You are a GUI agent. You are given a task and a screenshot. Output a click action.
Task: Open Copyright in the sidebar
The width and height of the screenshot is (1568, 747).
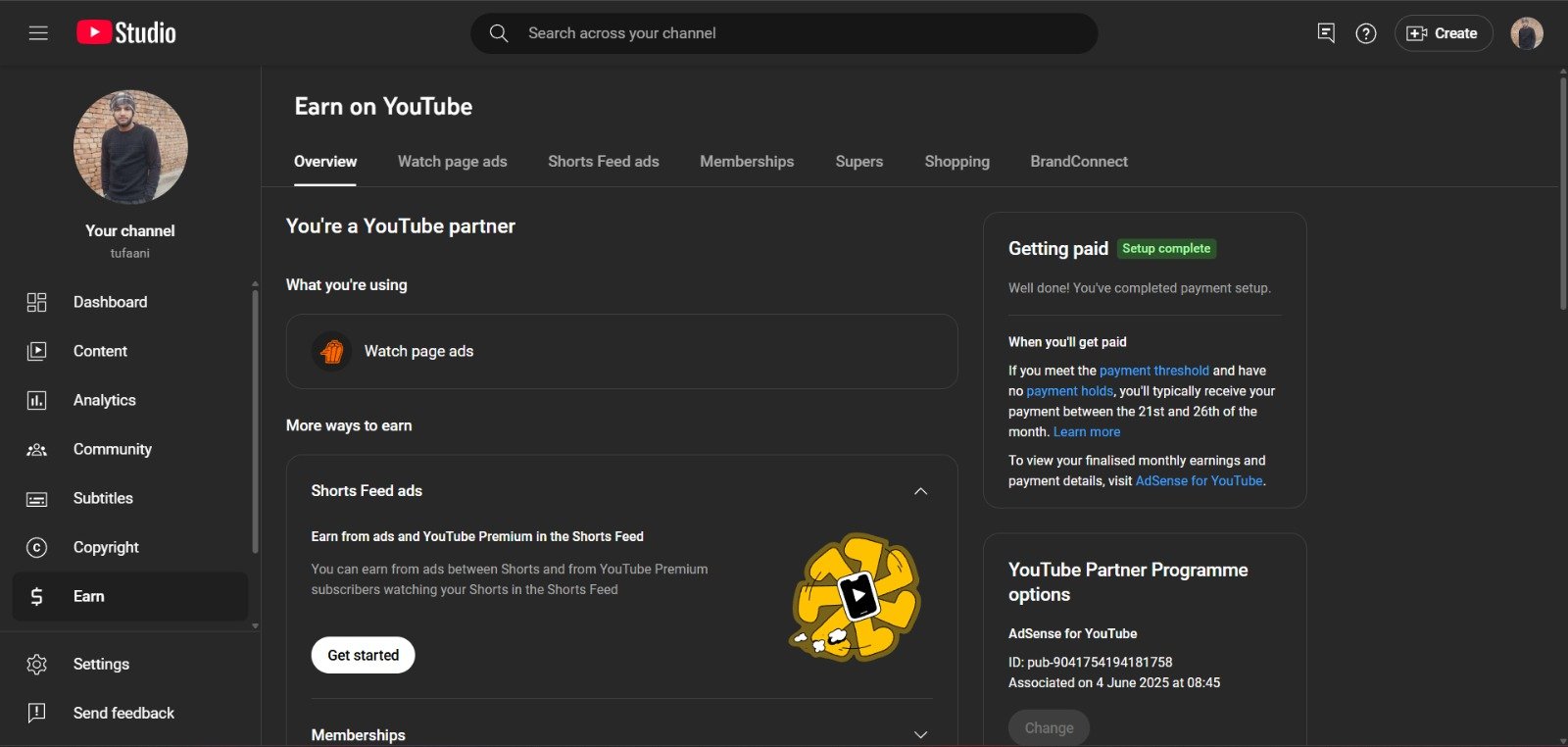(x=130, y=547)
